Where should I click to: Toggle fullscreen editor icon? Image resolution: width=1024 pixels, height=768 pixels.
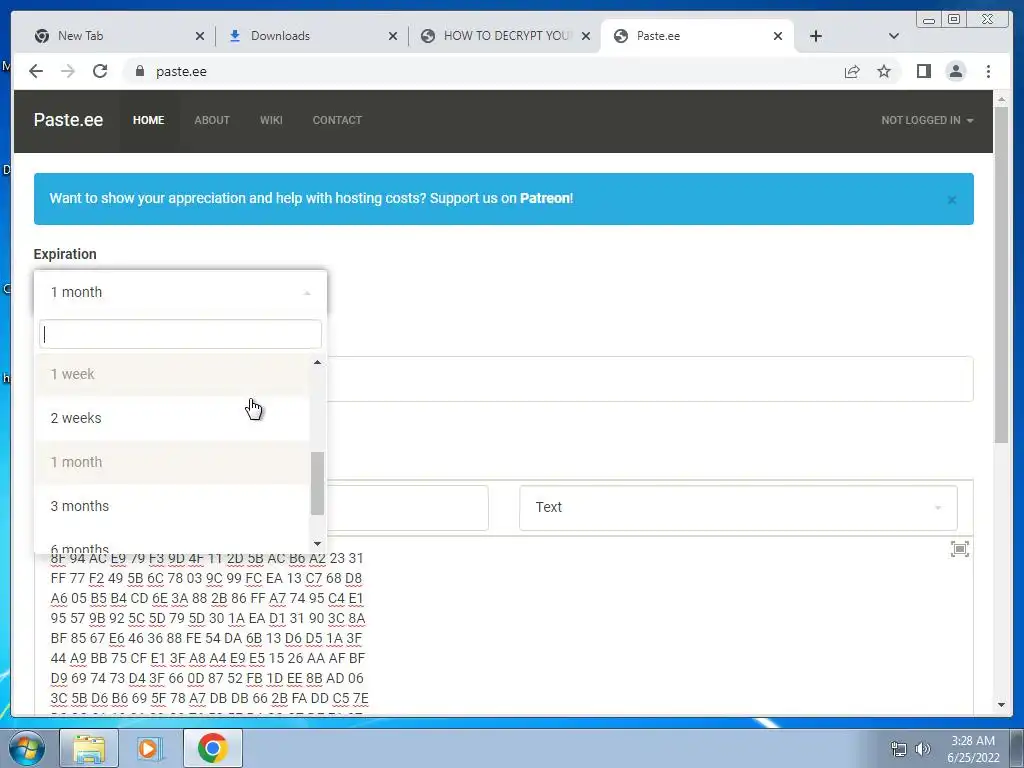tap(959, 549)
